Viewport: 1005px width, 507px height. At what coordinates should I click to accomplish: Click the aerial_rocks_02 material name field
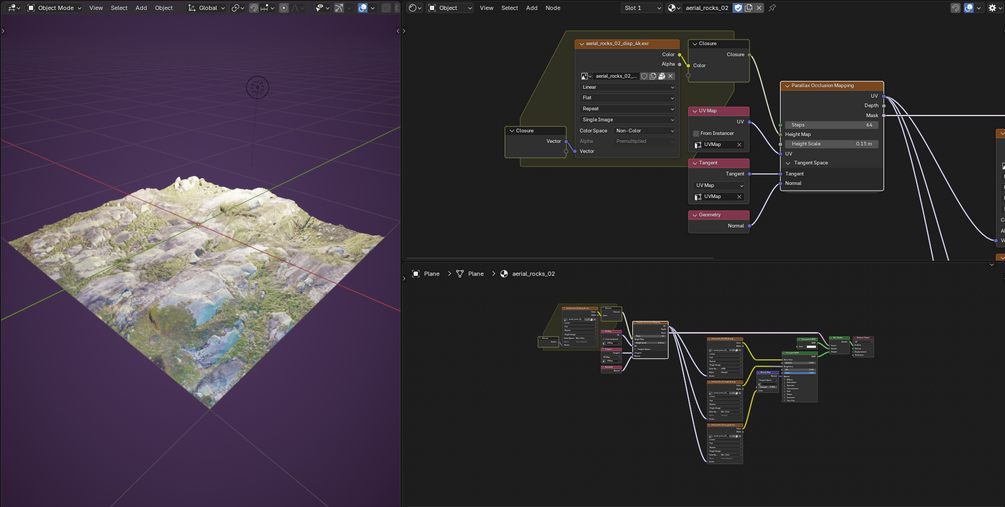pos(707,8)
